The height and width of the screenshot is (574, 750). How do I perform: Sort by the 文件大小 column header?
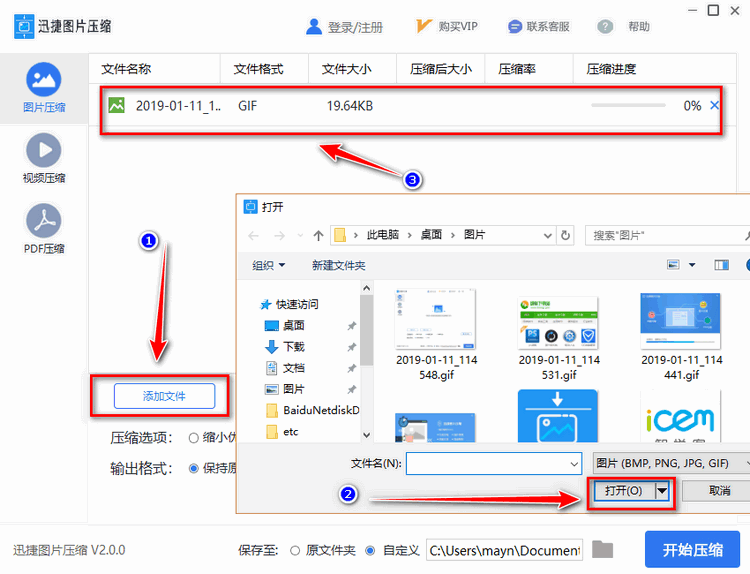tap(353, 69)
